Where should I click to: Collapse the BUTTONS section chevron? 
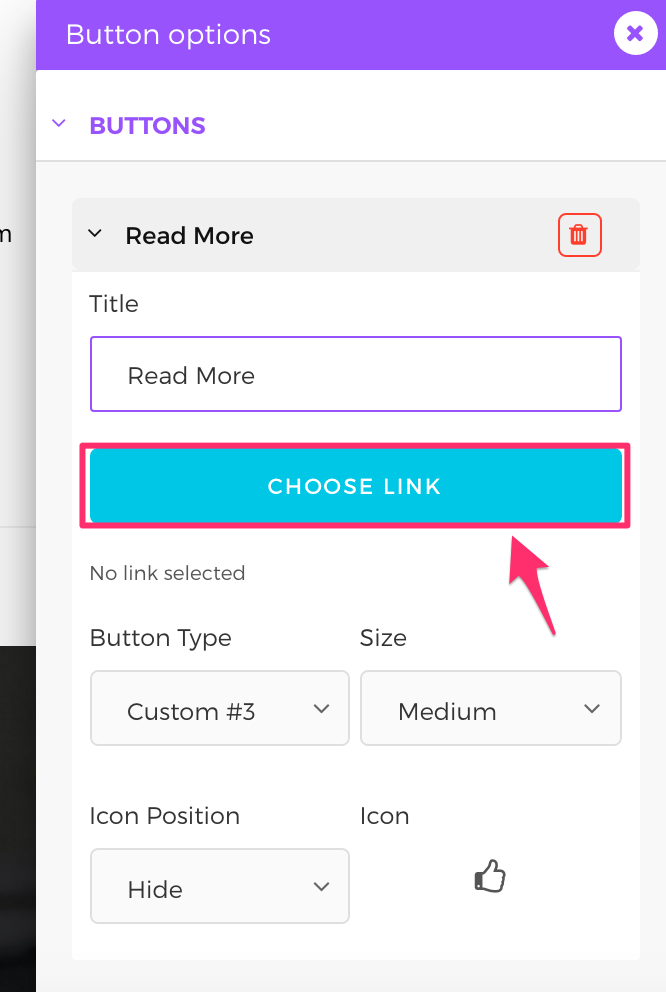coord(59,125)
